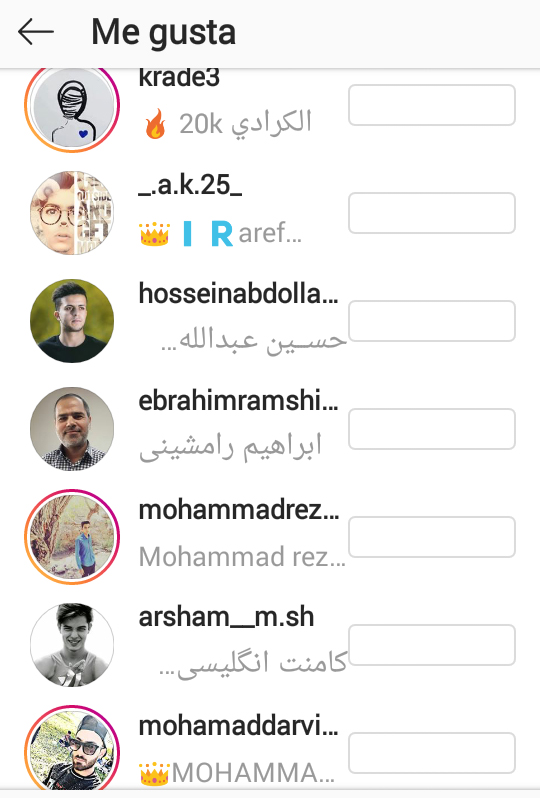The image size is (540, 798).
Task: Click follow button beside _.a.k.25_
Action: 432,213
